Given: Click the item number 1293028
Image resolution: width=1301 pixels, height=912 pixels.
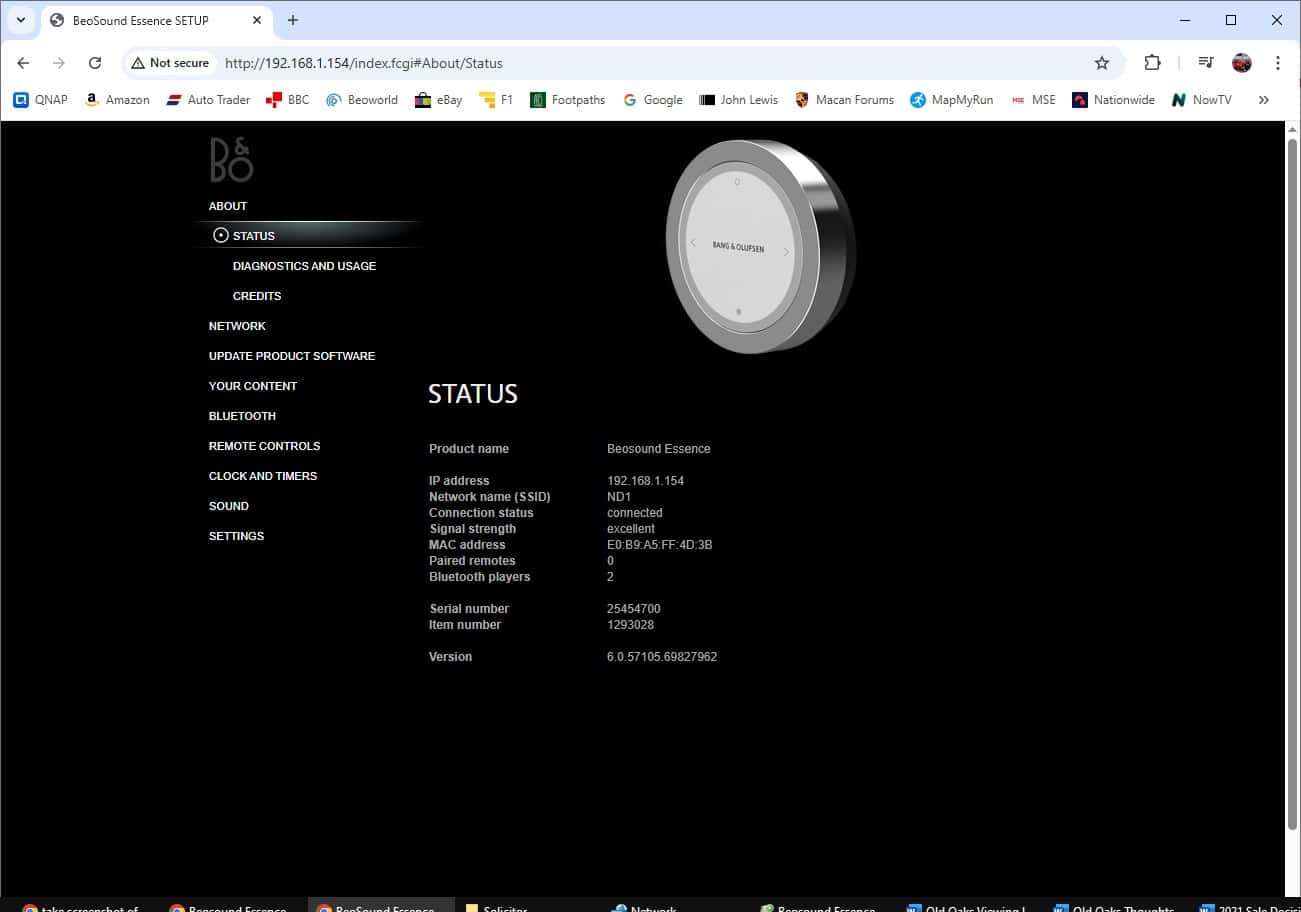Looking at the screenshot, I should tap(631, 625).
